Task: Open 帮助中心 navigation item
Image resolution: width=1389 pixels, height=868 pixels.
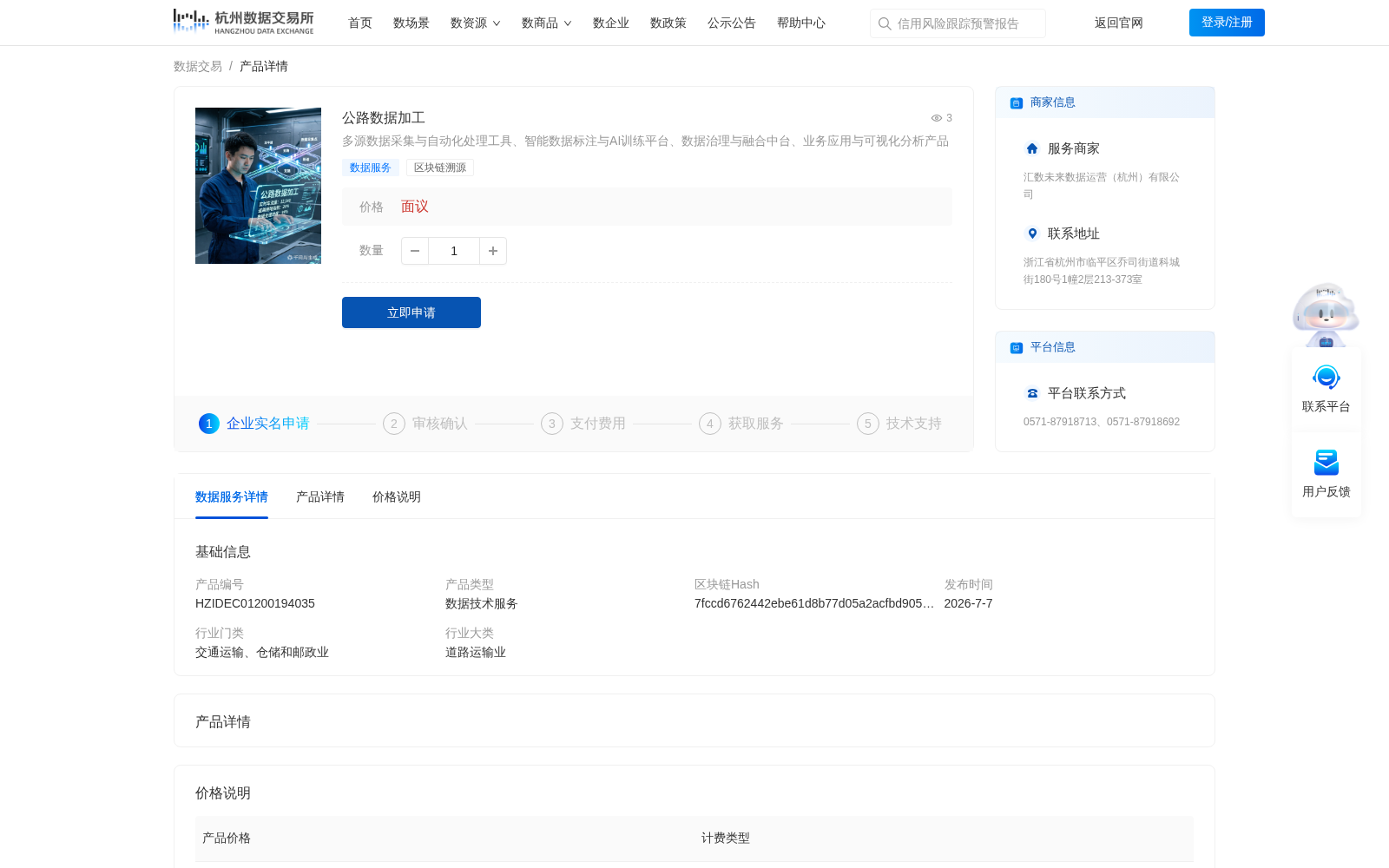Action: point(801,23)
